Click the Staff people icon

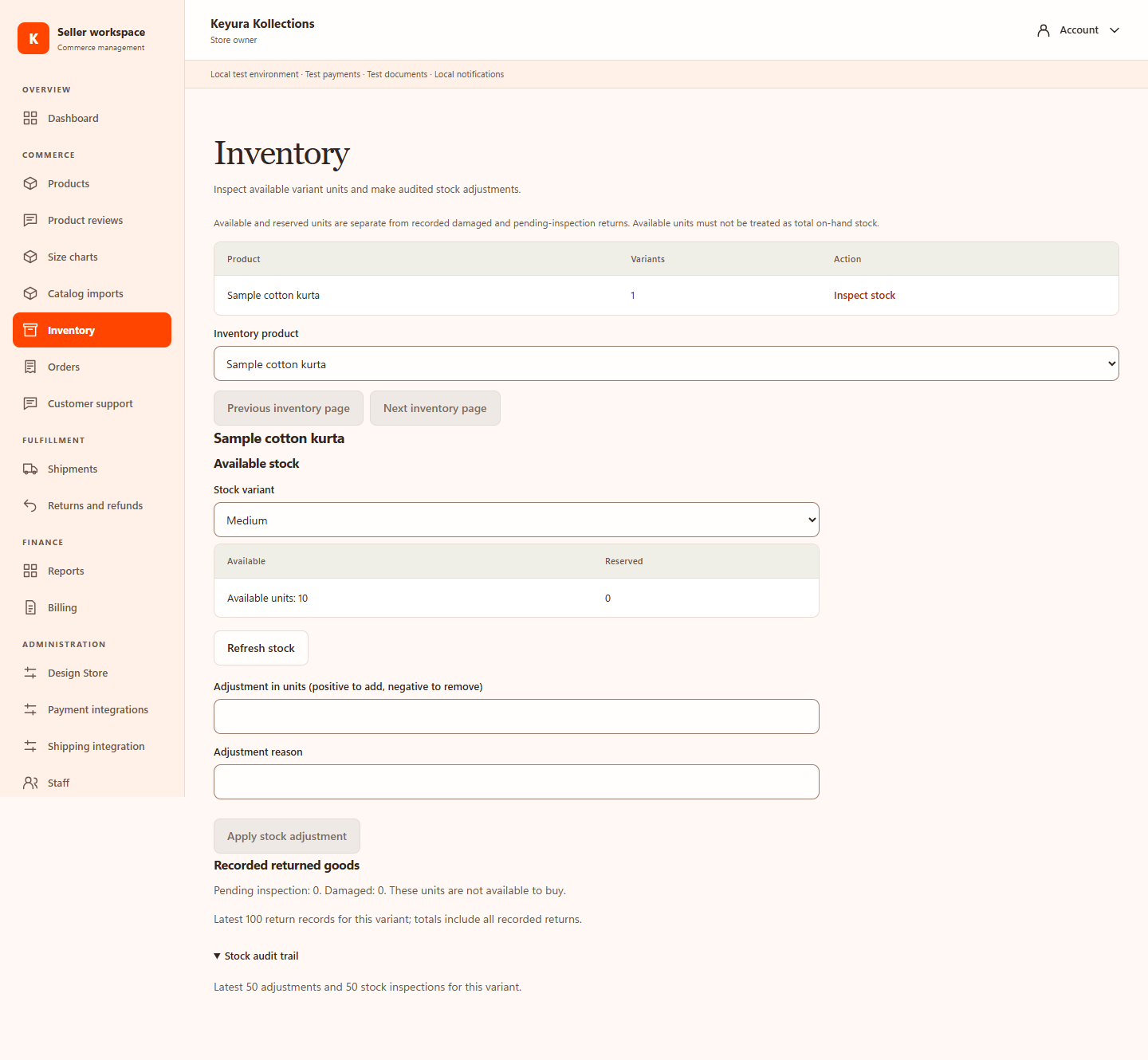[x=30, y=783]
